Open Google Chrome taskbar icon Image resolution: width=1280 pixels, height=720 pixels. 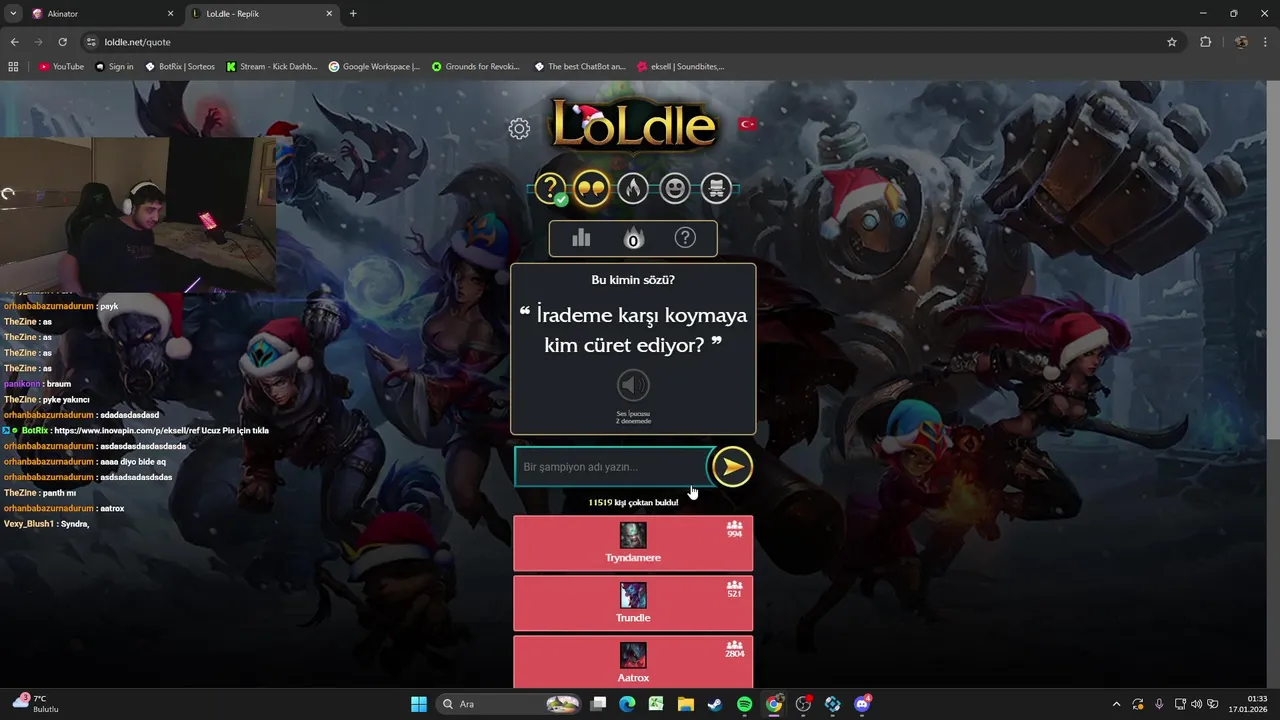coord(774,704)
